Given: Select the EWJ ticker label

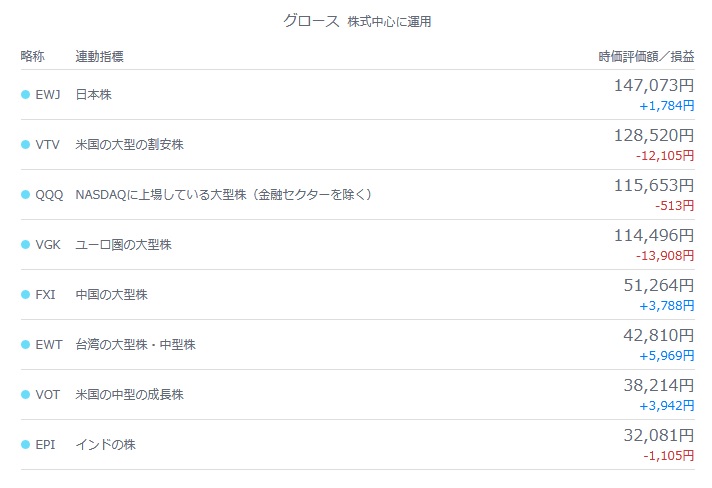Looking at the screenshot, I should click(x=48, y=94).
